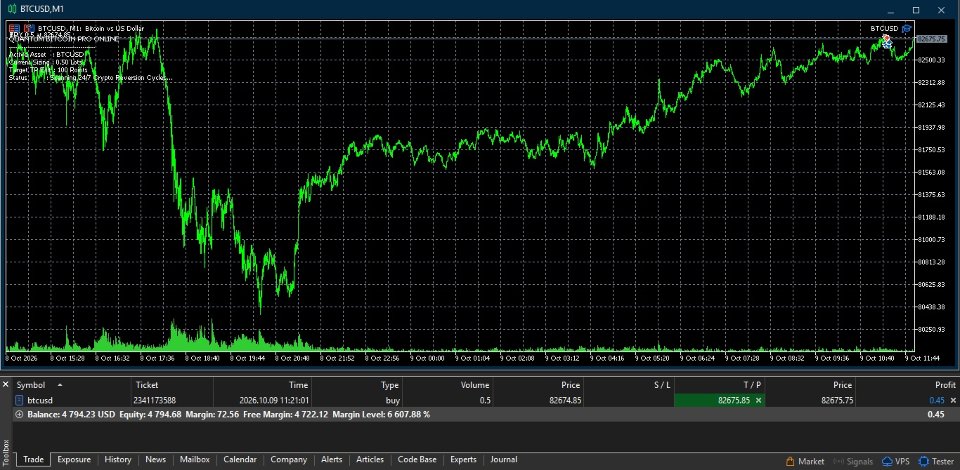Image resolution: width=960 pixels, height=470 pixels.
Task: Open the Experts tab
Action: [463, 460]
